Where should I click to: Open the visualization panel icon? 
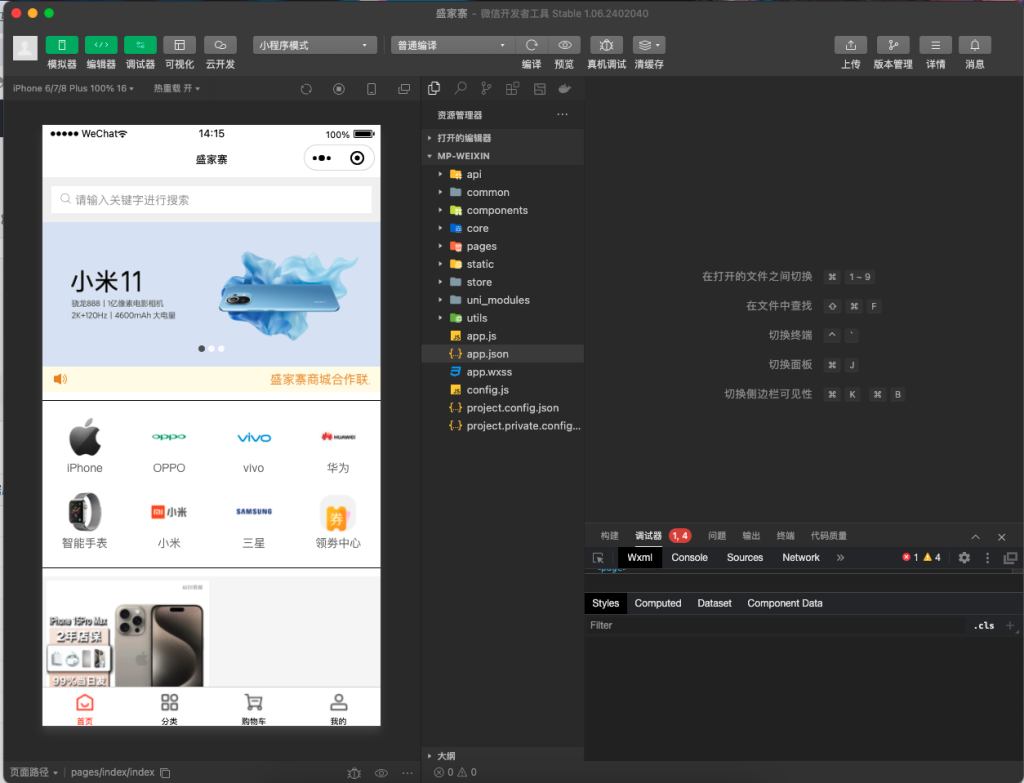point(180,45)
